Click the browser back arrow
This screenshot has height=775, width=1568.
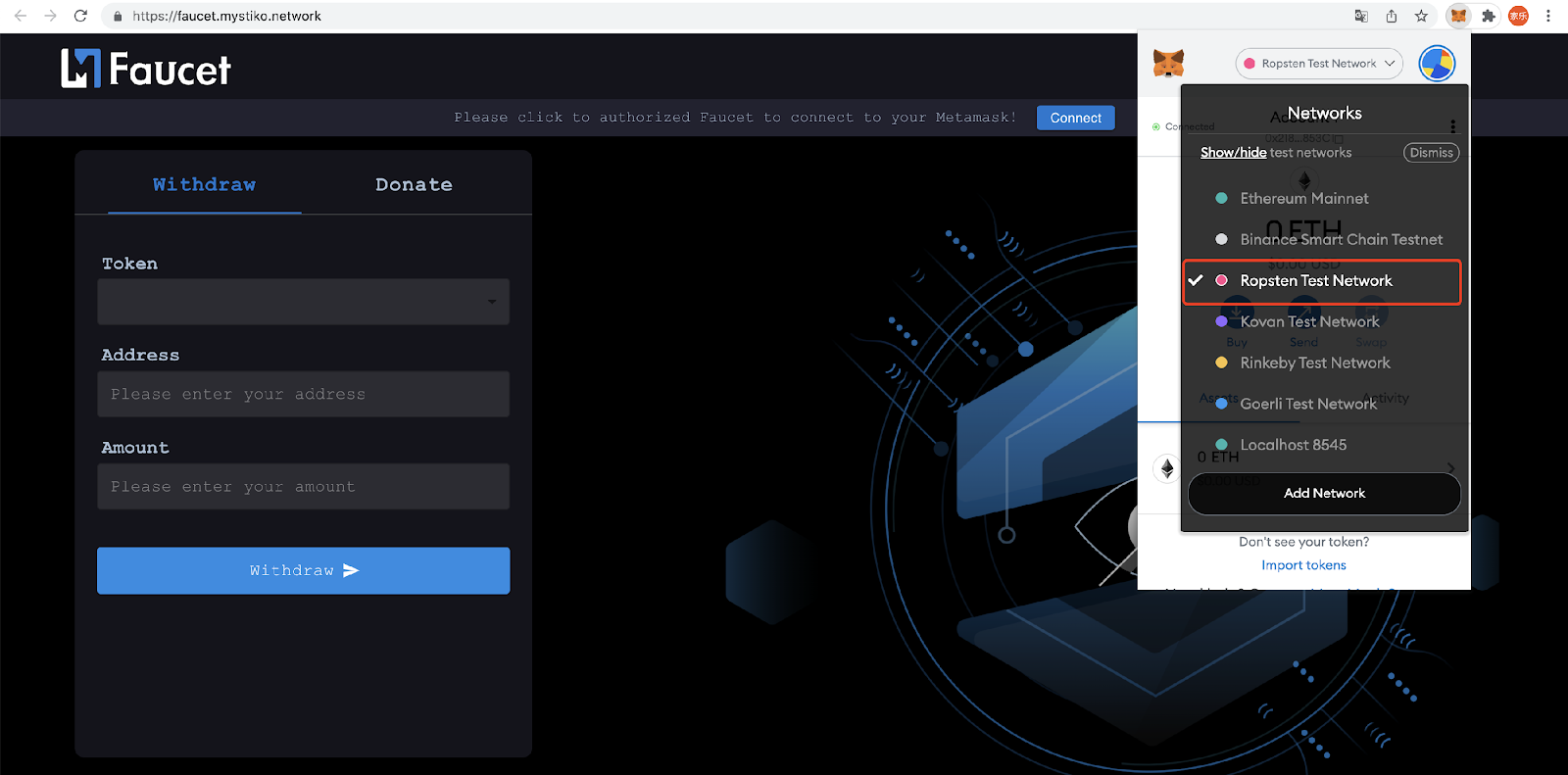point(21,16)
